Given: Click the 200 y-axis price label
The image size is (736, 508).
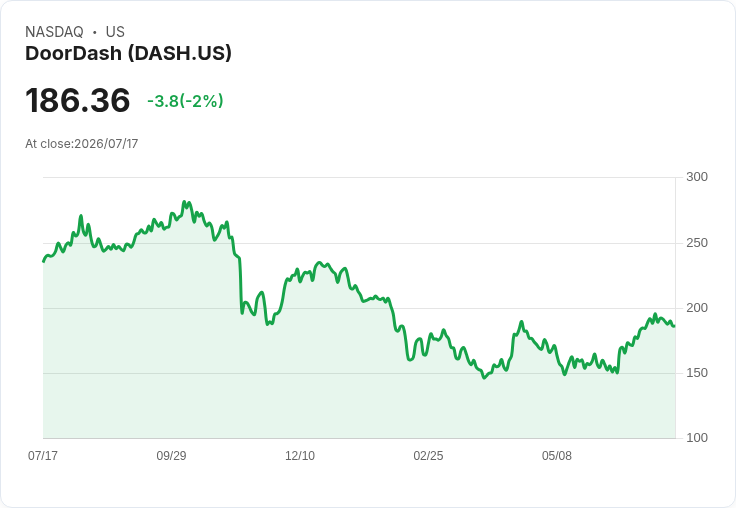Looking at the screenshot, I should point(697,308).
